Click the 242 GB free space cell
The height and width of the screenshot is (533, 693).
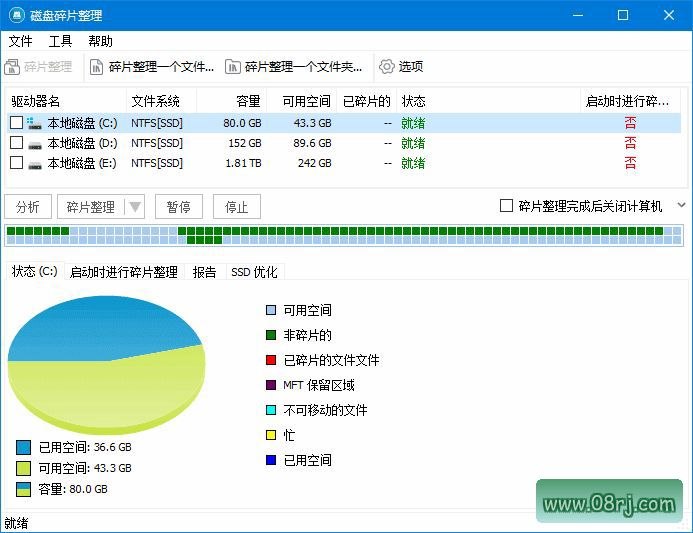click(315, 163)
